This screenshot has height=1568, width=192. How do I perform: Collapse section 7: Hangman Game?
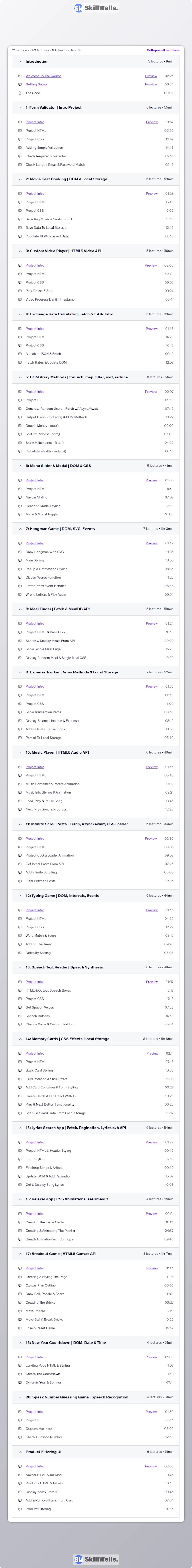click(x=20, y=529)
